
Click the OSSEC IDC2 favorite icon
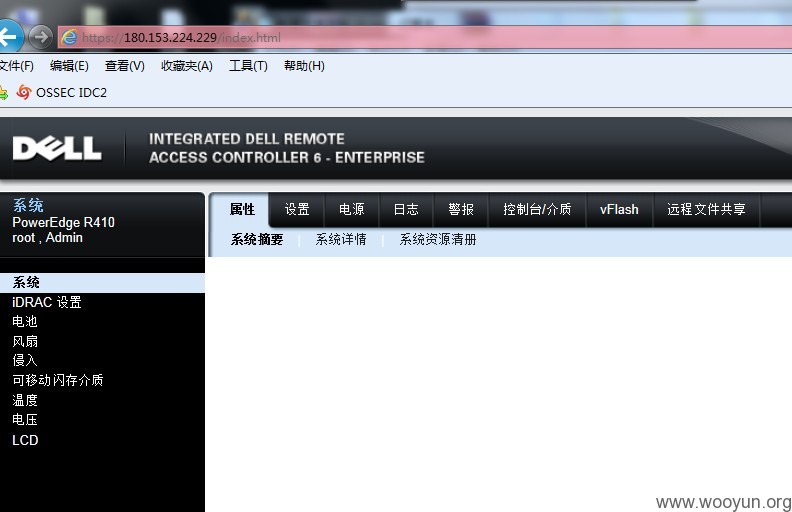(24, 92)
